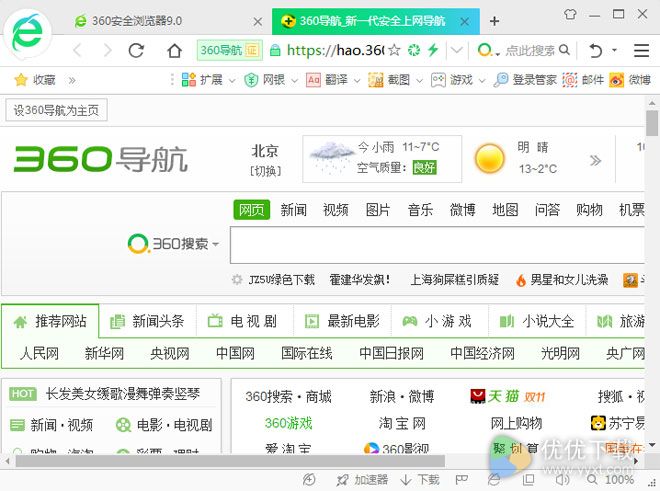Image resolution: width=660 pixels, height=491 pixels.
Task: Click the URL address field
Action: [x=335, y=51]
